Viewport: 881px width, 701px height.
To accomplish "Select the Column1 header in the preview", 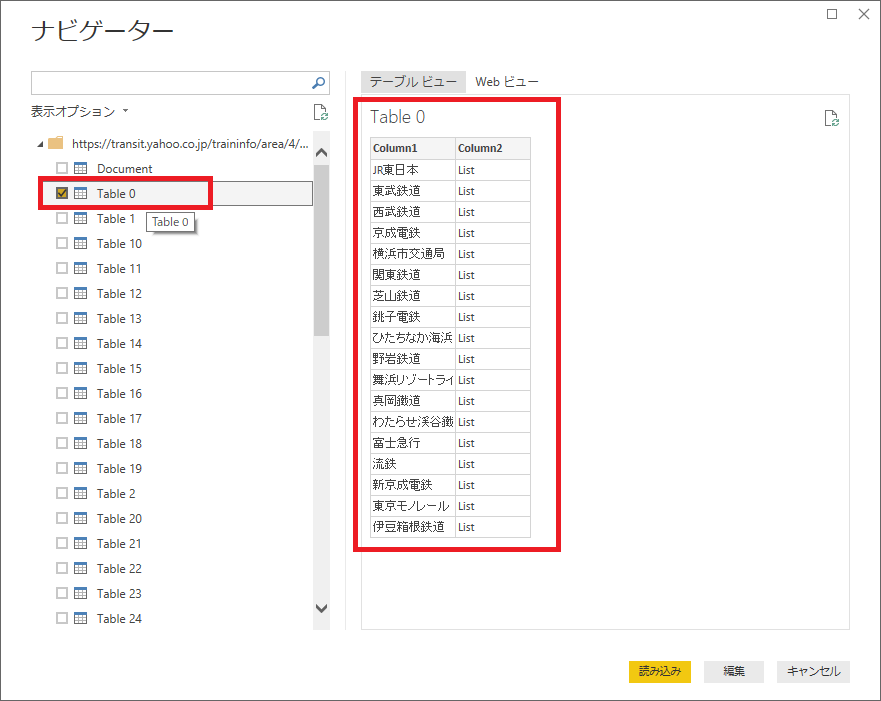I will 413,148.
